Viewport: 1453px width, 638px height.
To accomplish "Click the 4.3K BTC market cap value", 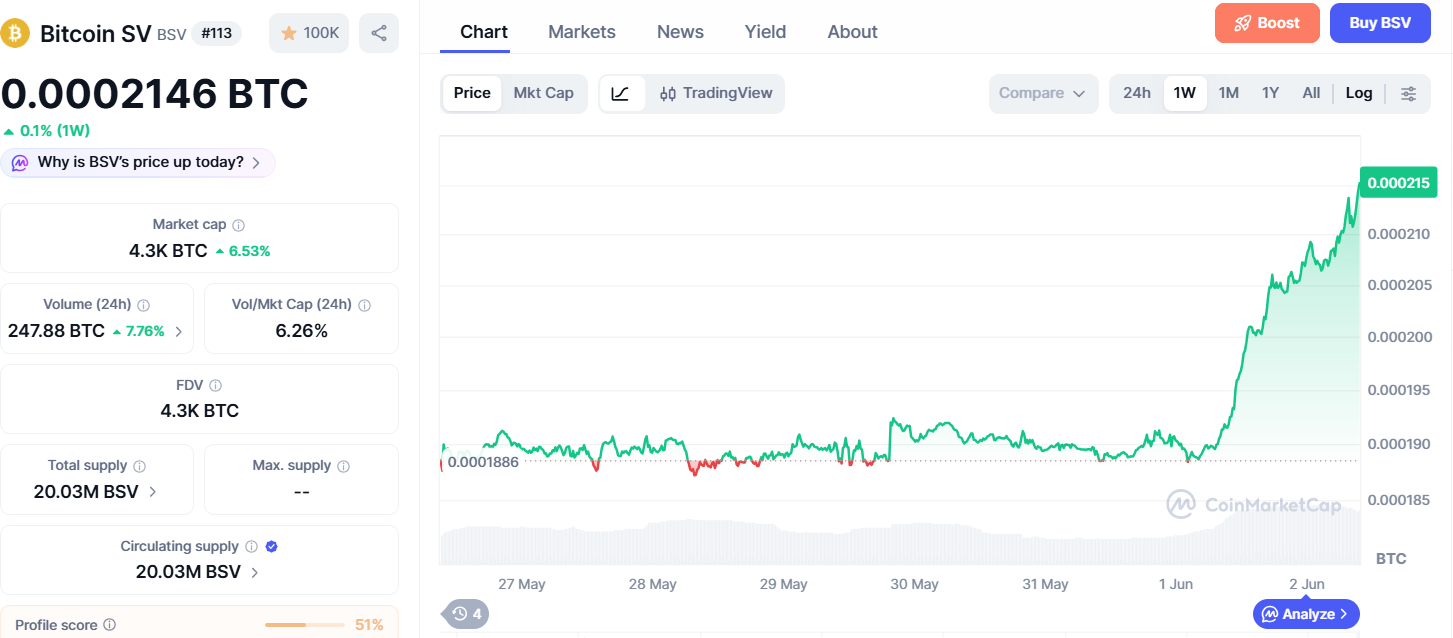I will tap(168, 250).
